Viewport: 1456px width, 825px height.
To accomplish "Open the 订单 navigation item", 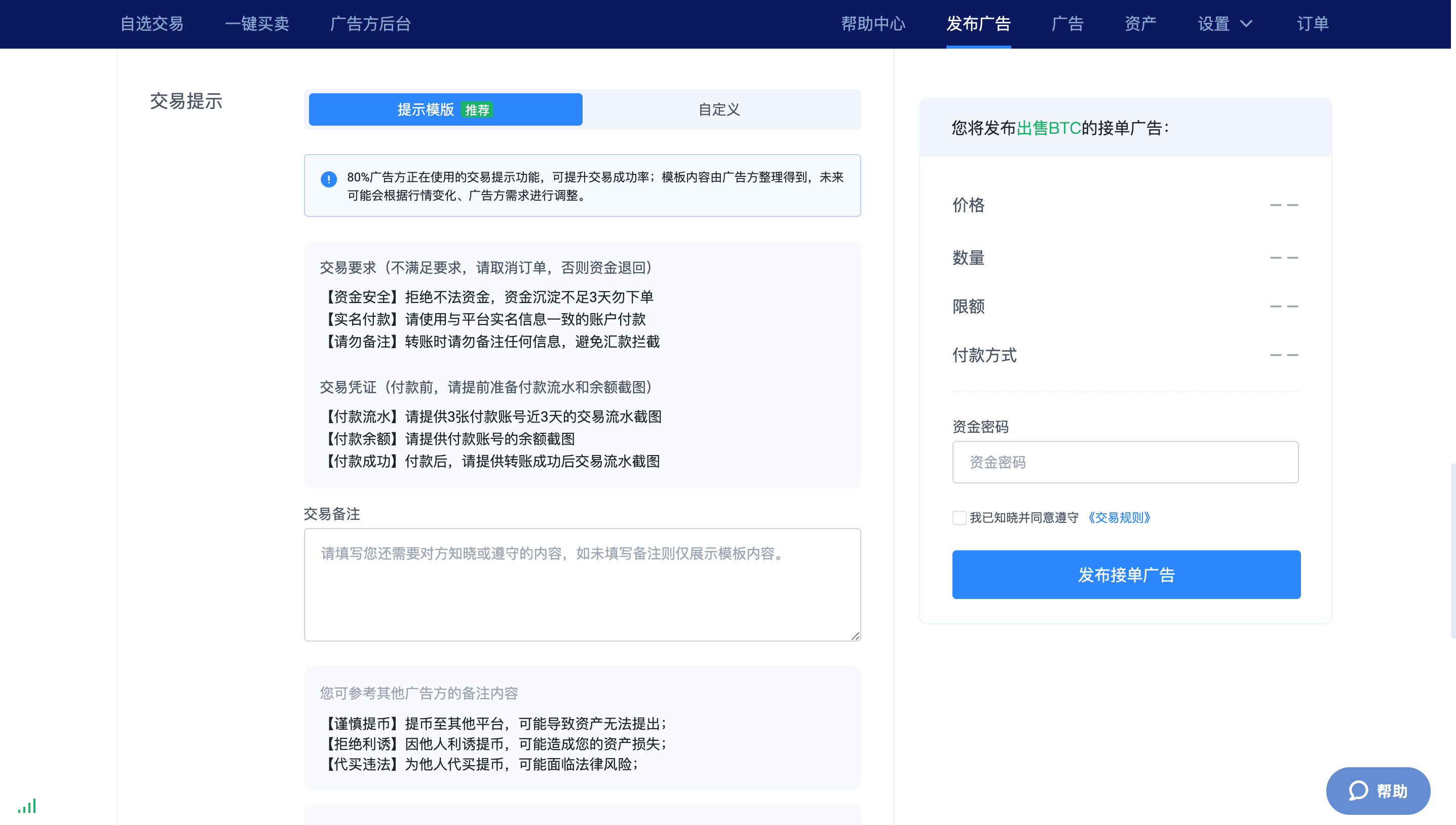I will tap(1312, 24).
